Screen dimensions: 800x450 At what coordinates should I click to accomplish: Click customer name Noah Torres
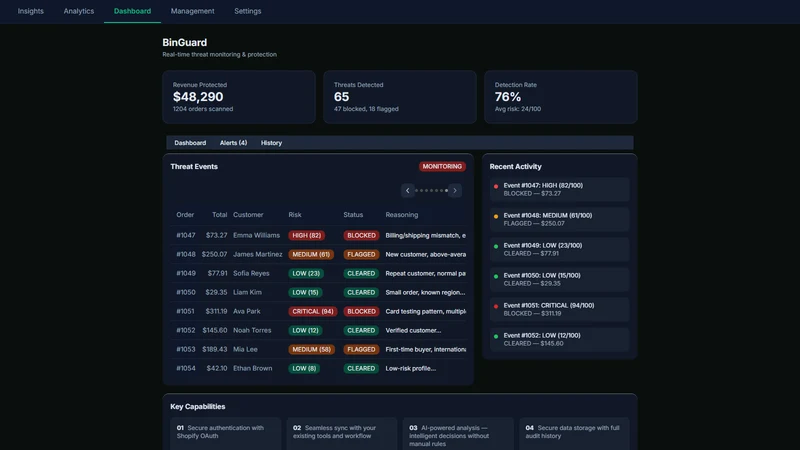tap(252, 330)
